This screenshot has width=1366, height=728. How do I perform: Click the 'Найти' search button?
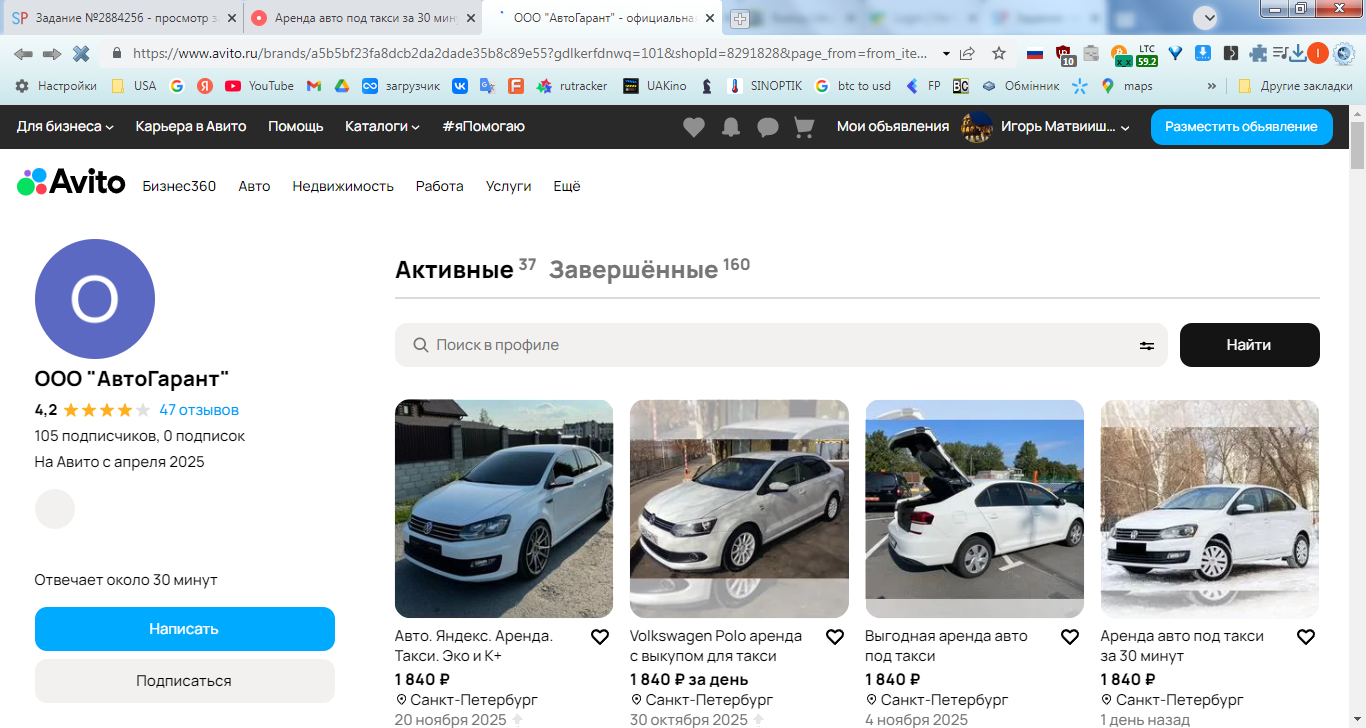1250,345
